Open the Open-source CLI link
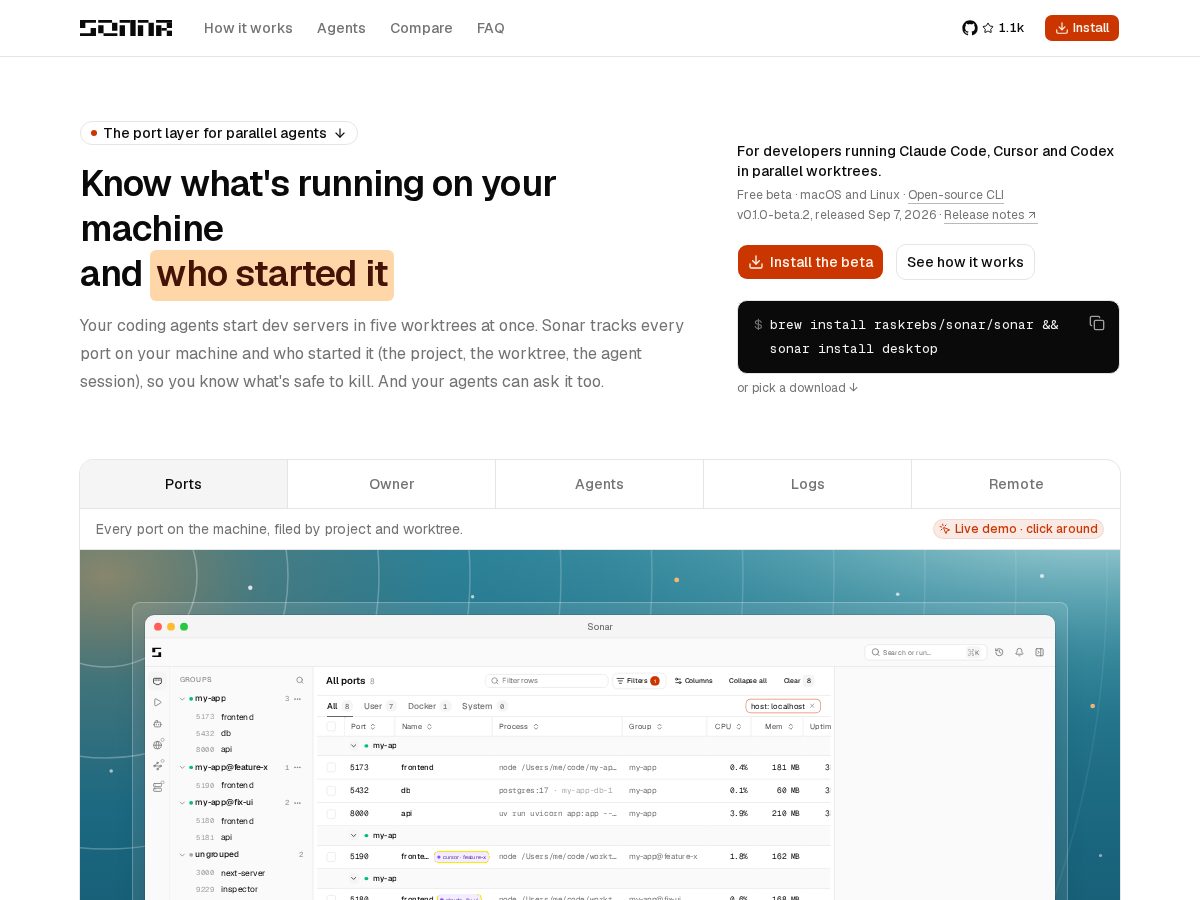 coord(956,195)
